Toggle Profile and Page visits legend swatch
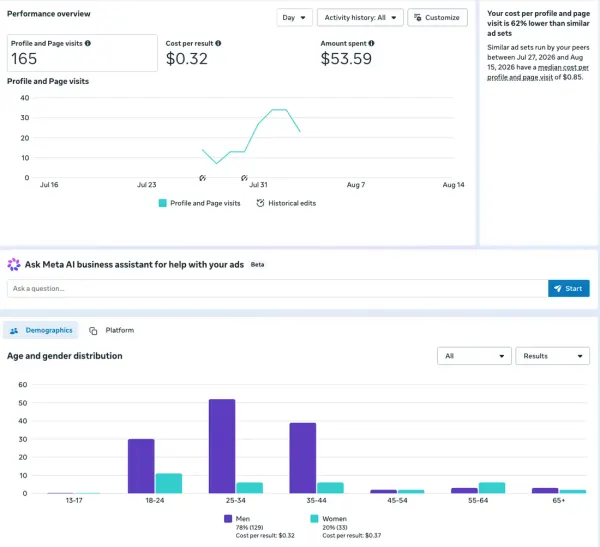The width and height of the screenshot is (600, 547). pyautogui.click(x=163, y=203)
